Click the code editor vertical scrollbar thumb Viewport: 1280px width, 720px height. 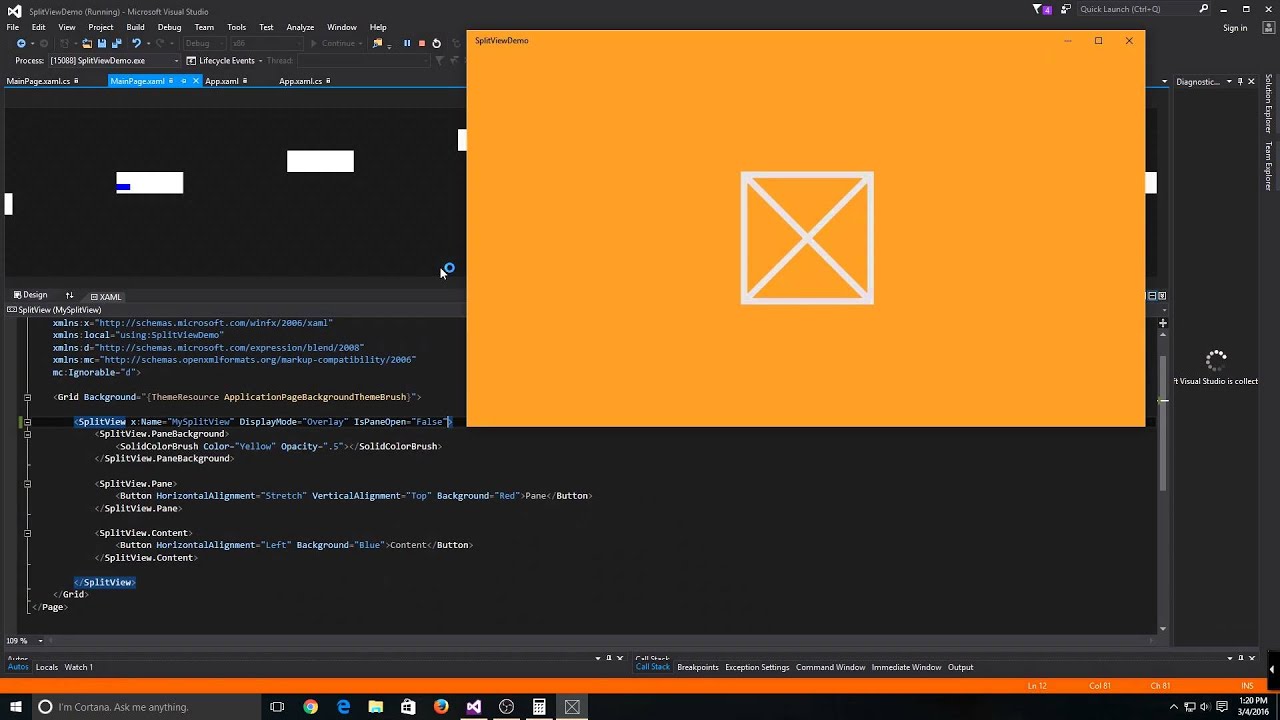[1163, 423]
